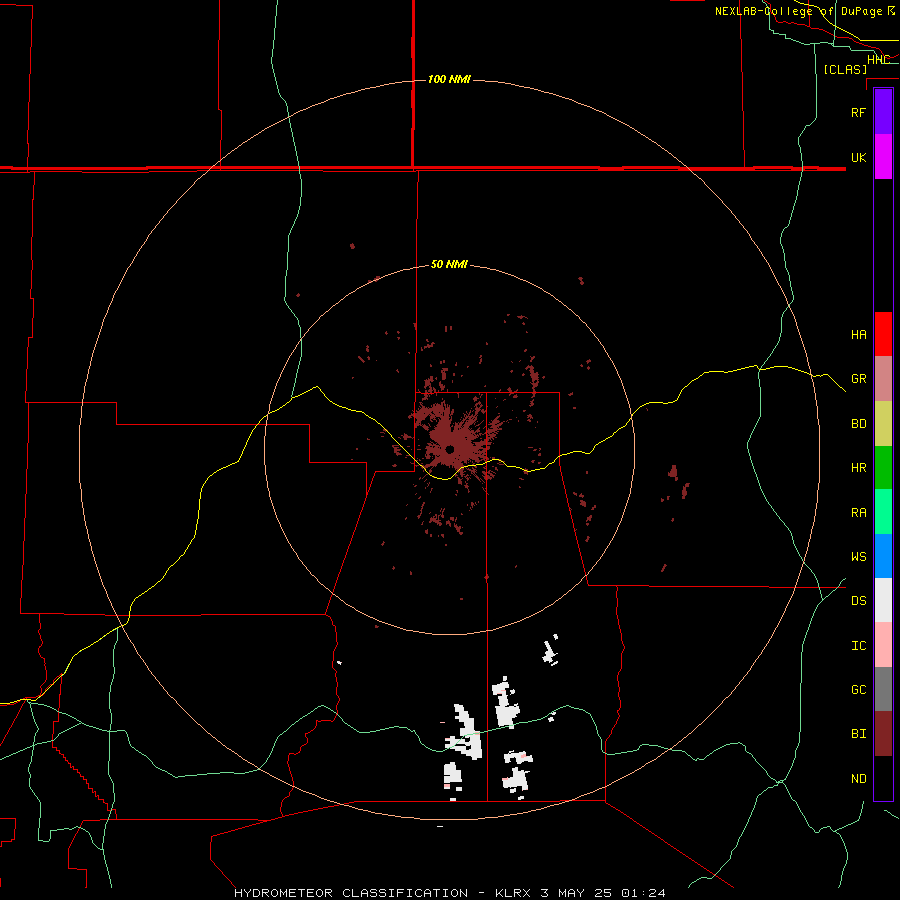Click the 50 NMI range ring label

pyautogui.click(x=449, y=264)
